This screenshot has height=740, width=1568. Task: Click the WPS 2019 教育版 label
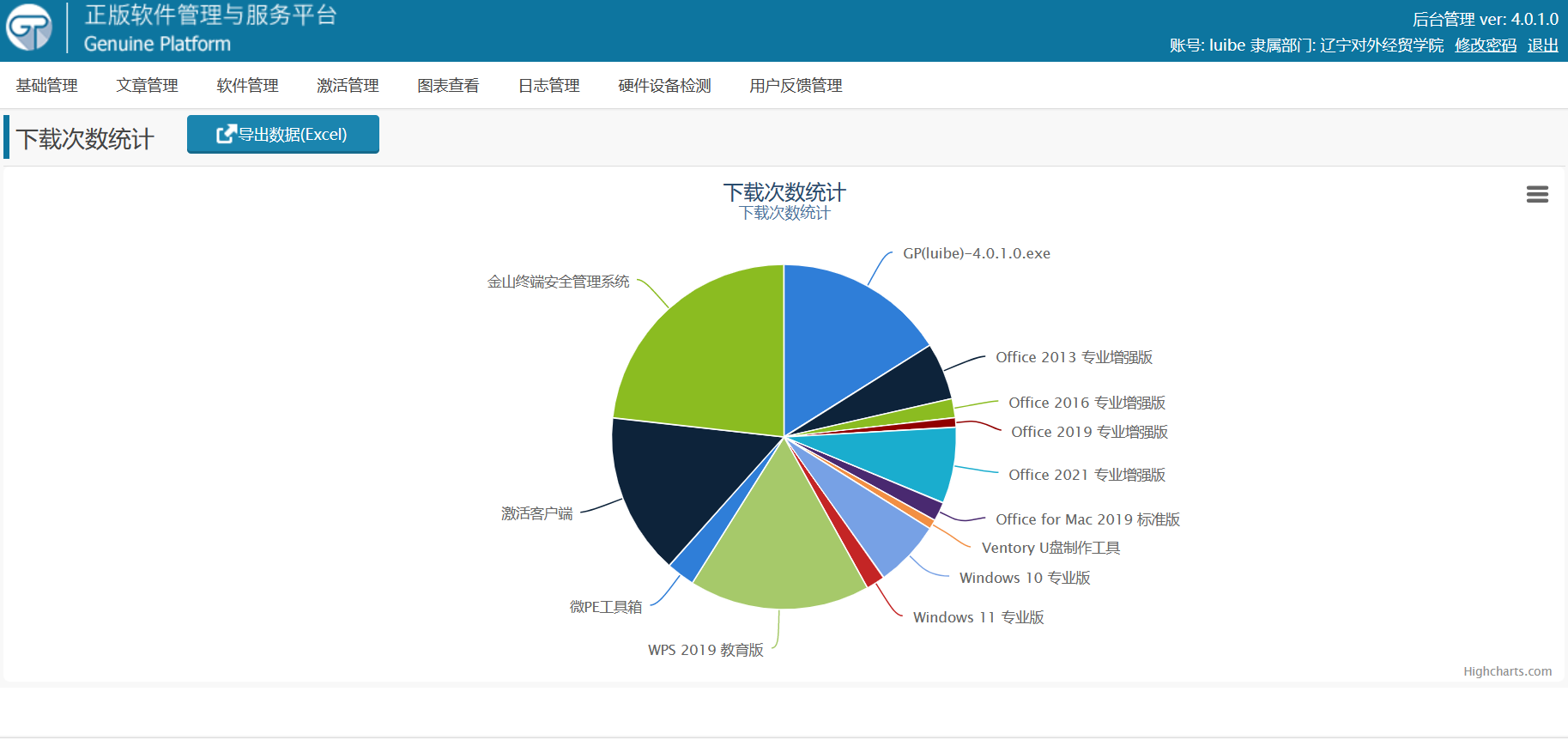pos(705,650)
